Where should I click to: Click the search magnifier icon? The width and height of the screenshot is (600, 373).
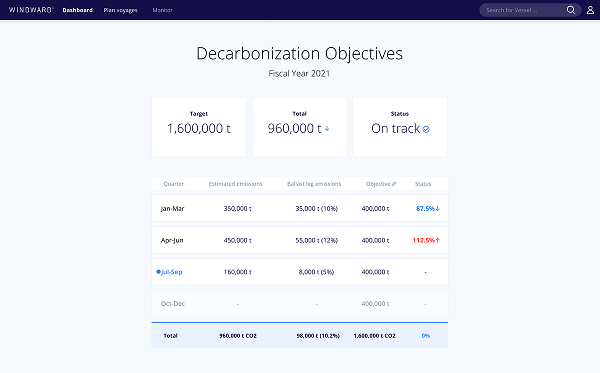coord(571,10)
